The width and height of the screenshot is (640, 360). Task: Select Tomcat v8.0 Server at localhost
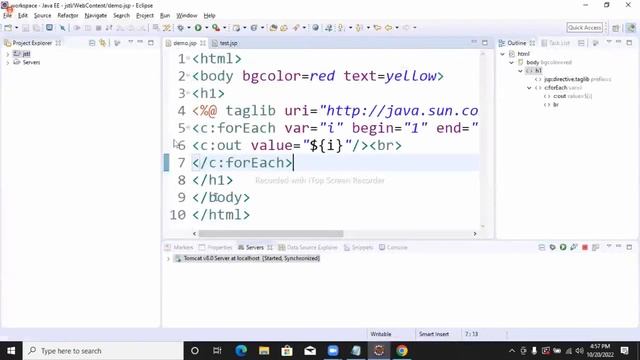[247, 258]
